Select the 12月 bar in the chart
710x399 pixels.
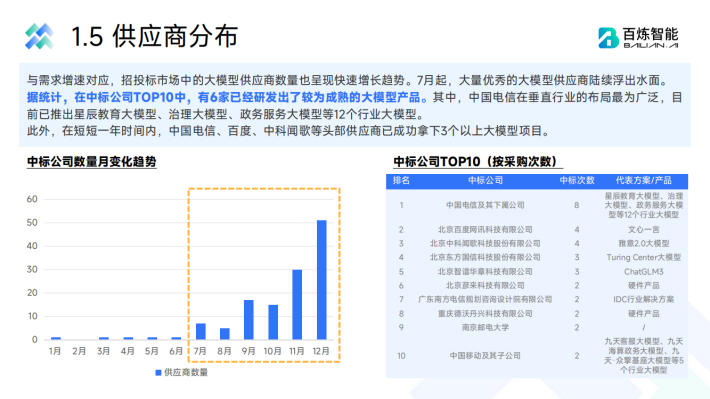click(321, 279)
